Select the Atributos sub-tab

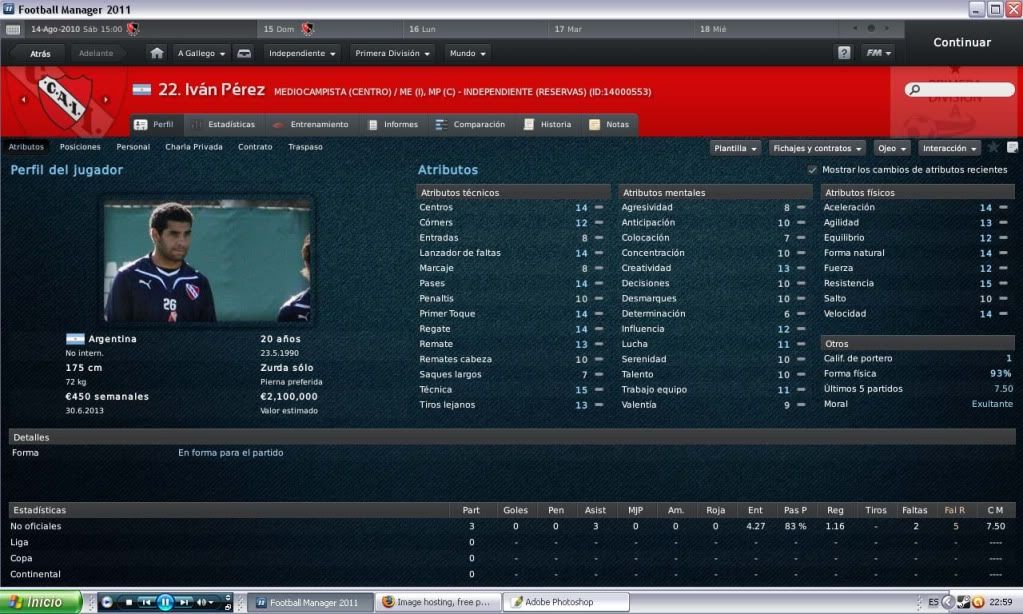26,147
